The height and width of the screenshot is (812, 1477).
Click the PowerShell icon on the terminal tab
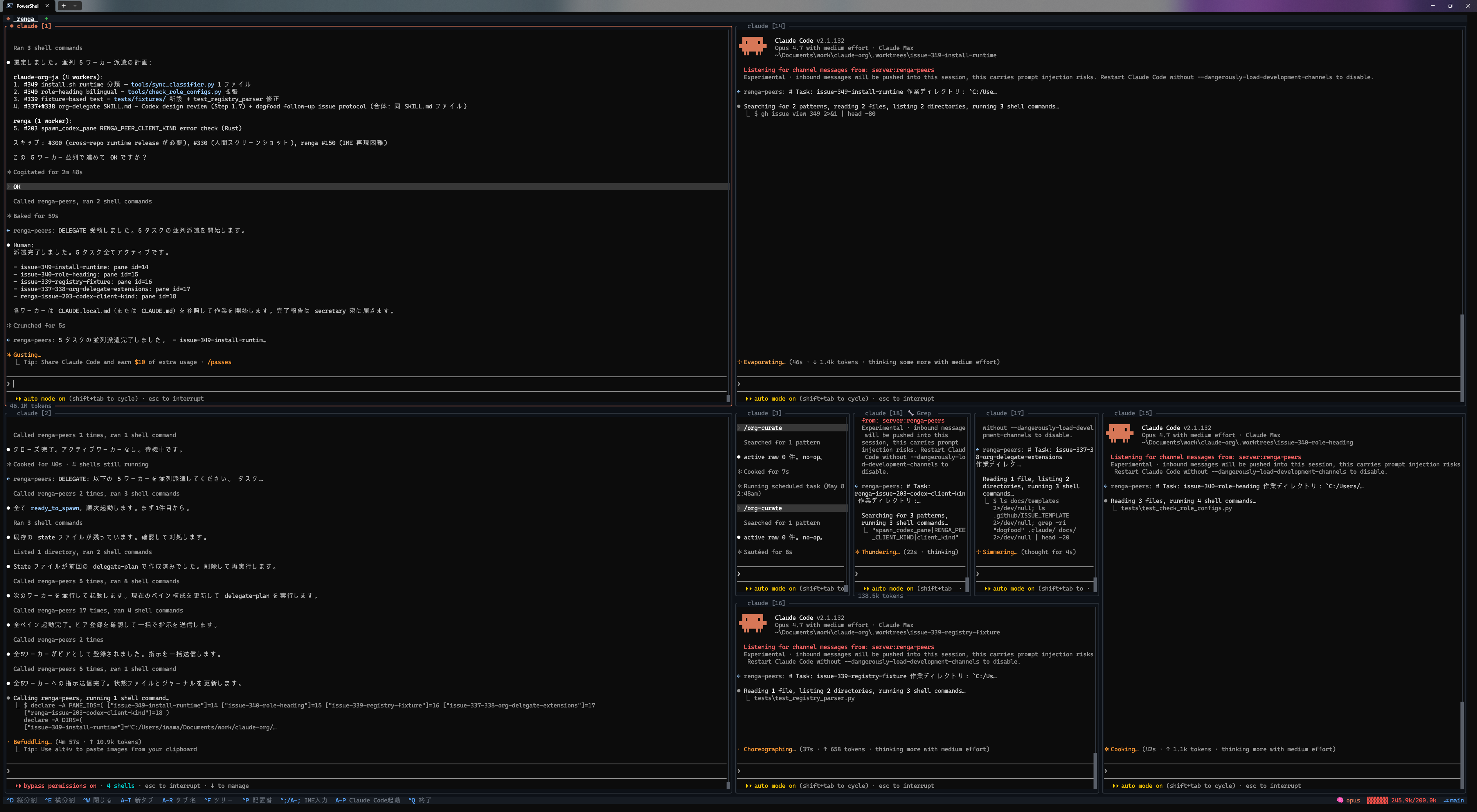9,6
